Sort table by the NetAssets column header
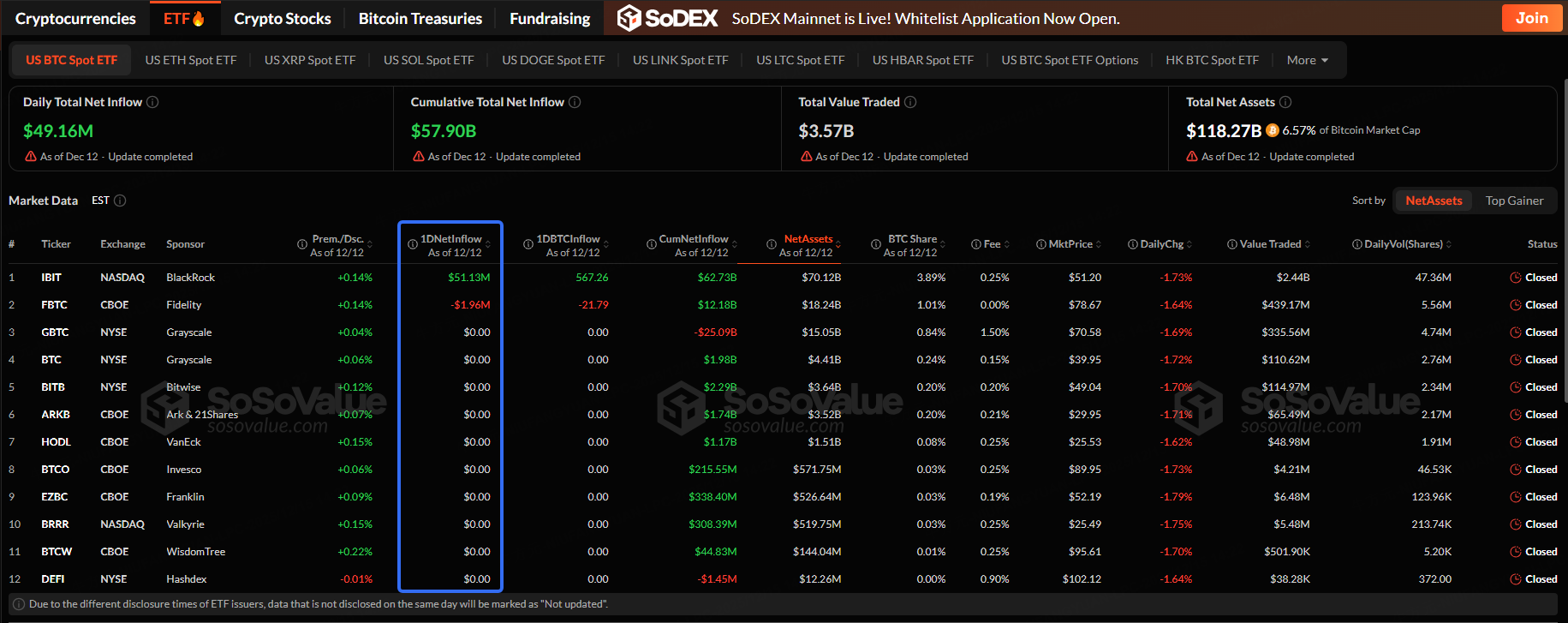 click(x=808, y=239)
